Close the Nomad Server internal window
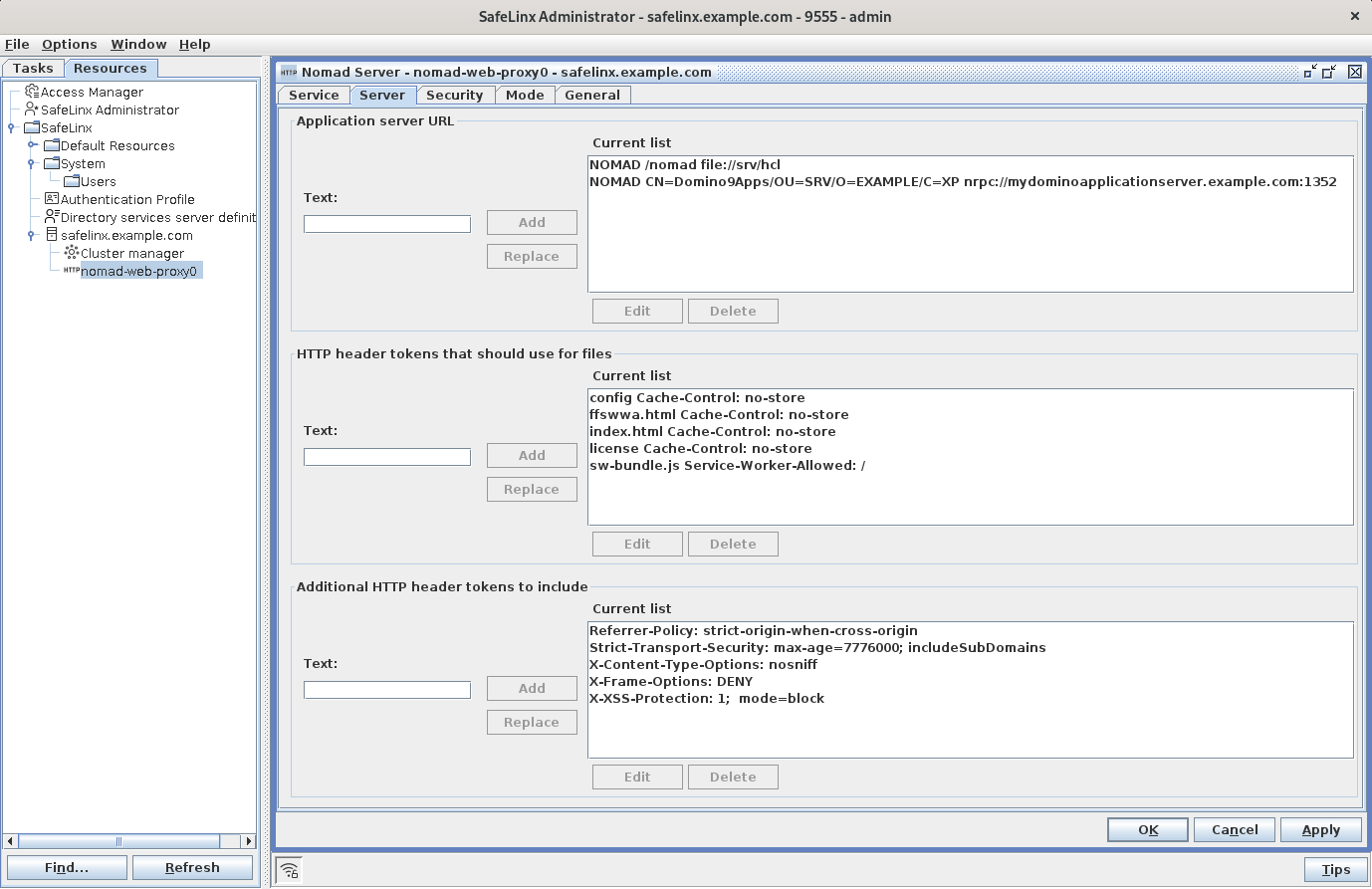Viewport: 1372px width, 889px height. click(1355, 72)
